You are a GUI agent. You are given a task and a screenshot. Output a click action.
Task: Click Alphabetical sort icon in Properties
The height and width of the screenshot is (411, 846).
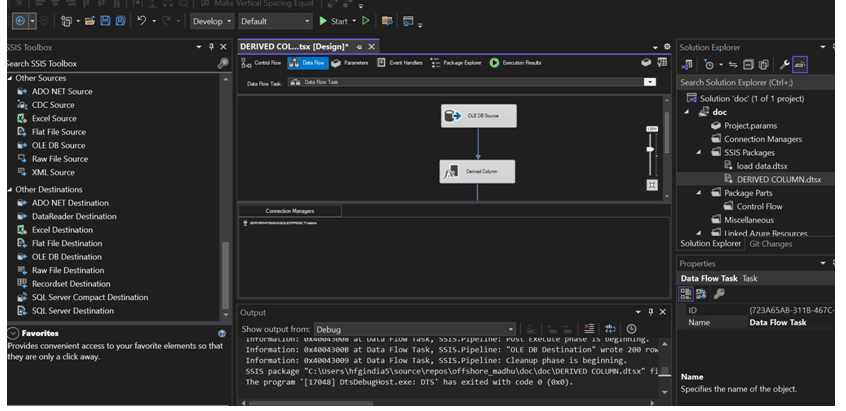coord(701,294)
